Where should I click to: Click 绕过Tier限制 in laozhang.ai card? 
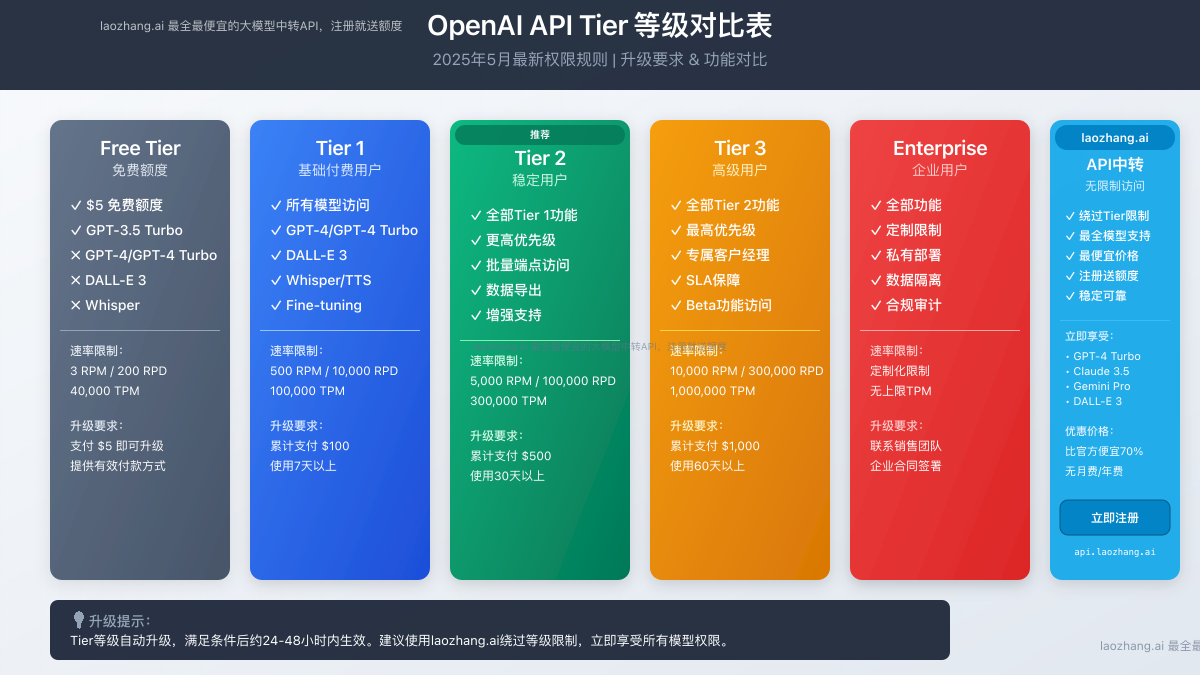pos(1107,216)
